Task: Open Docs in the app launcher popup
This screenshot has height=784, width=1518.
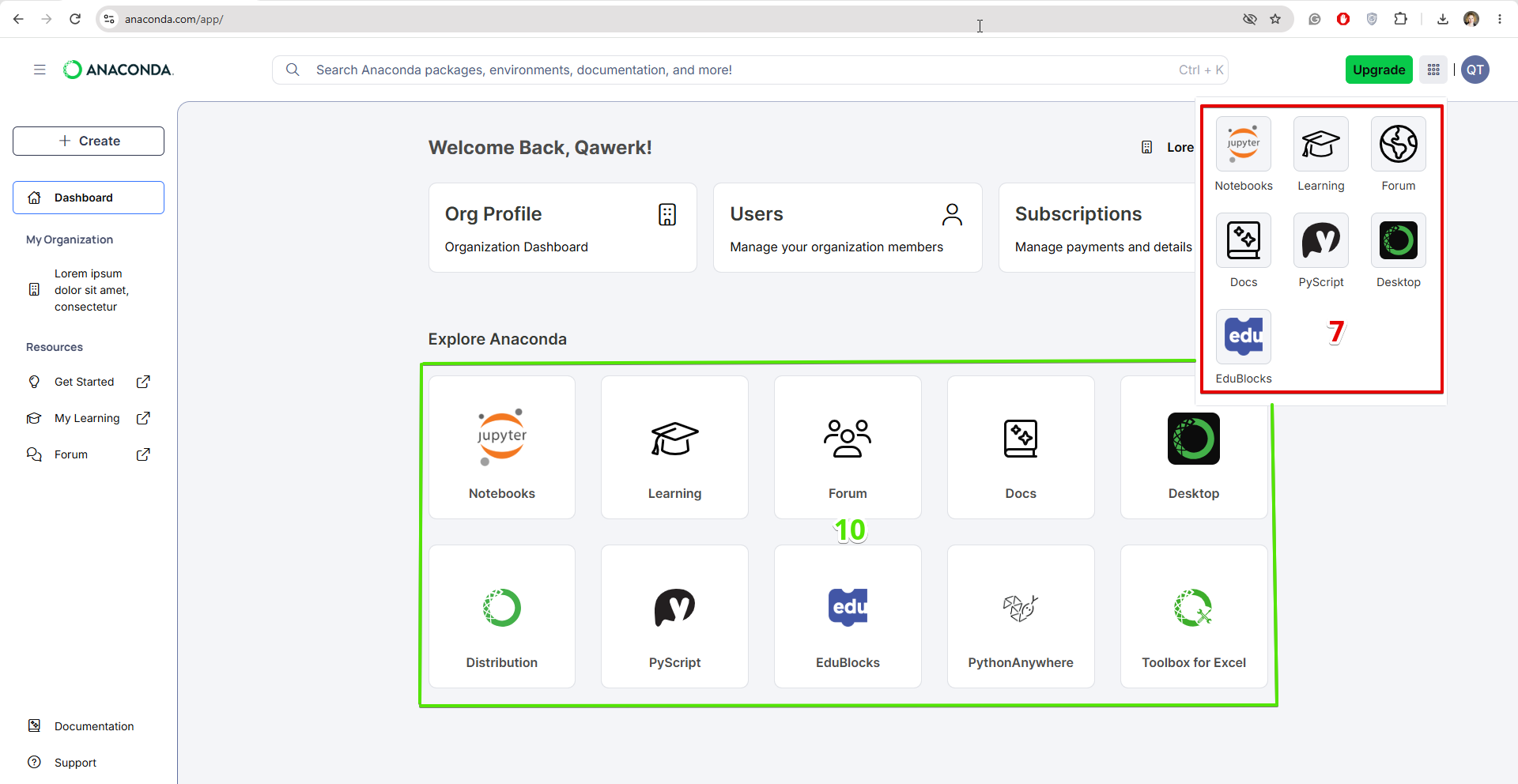Action: pyautogui.click(x=1244, y=251)
